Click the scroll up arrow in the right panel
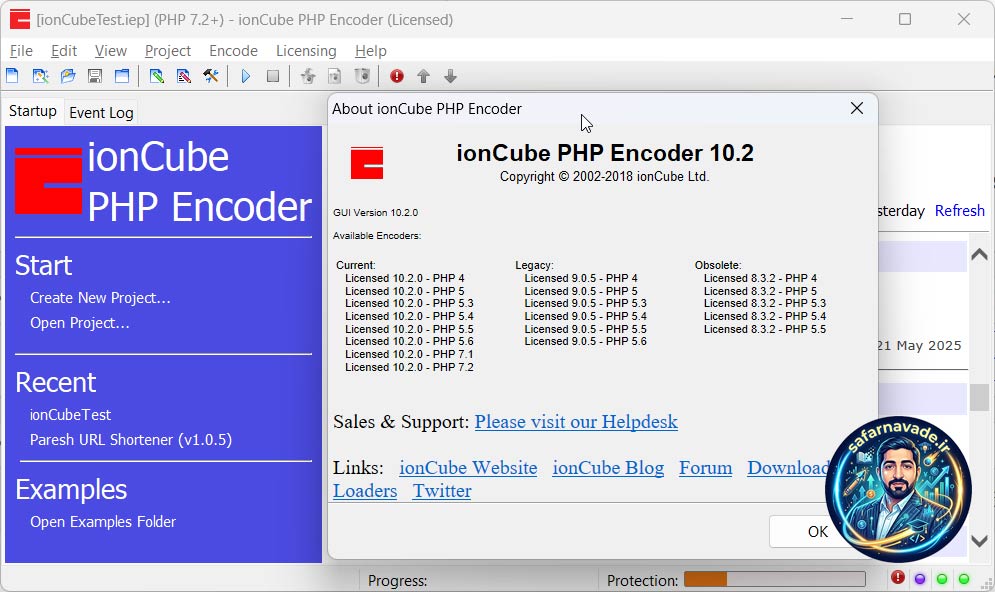The image size is (995, 592). 979,254
